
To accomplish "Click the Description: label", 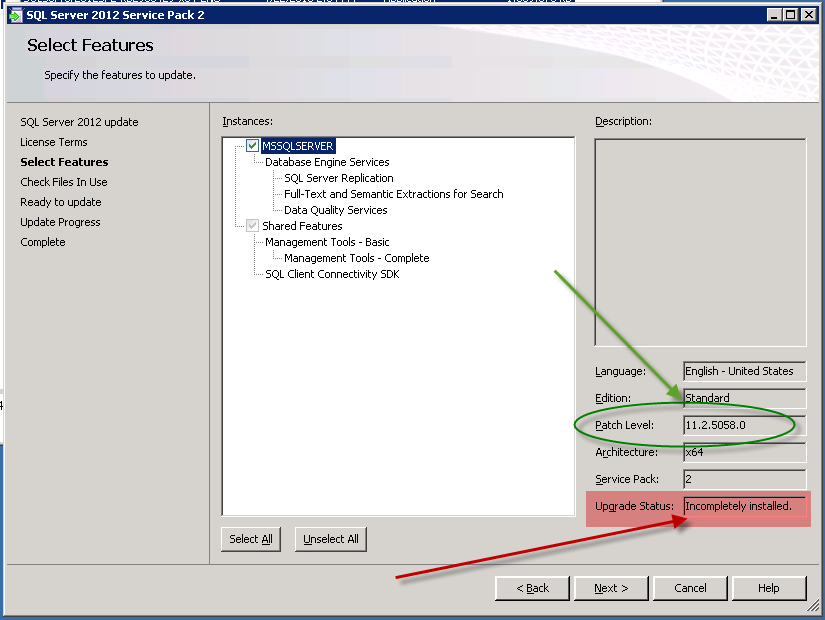I will pyautogui.click(x=623, y=121).
